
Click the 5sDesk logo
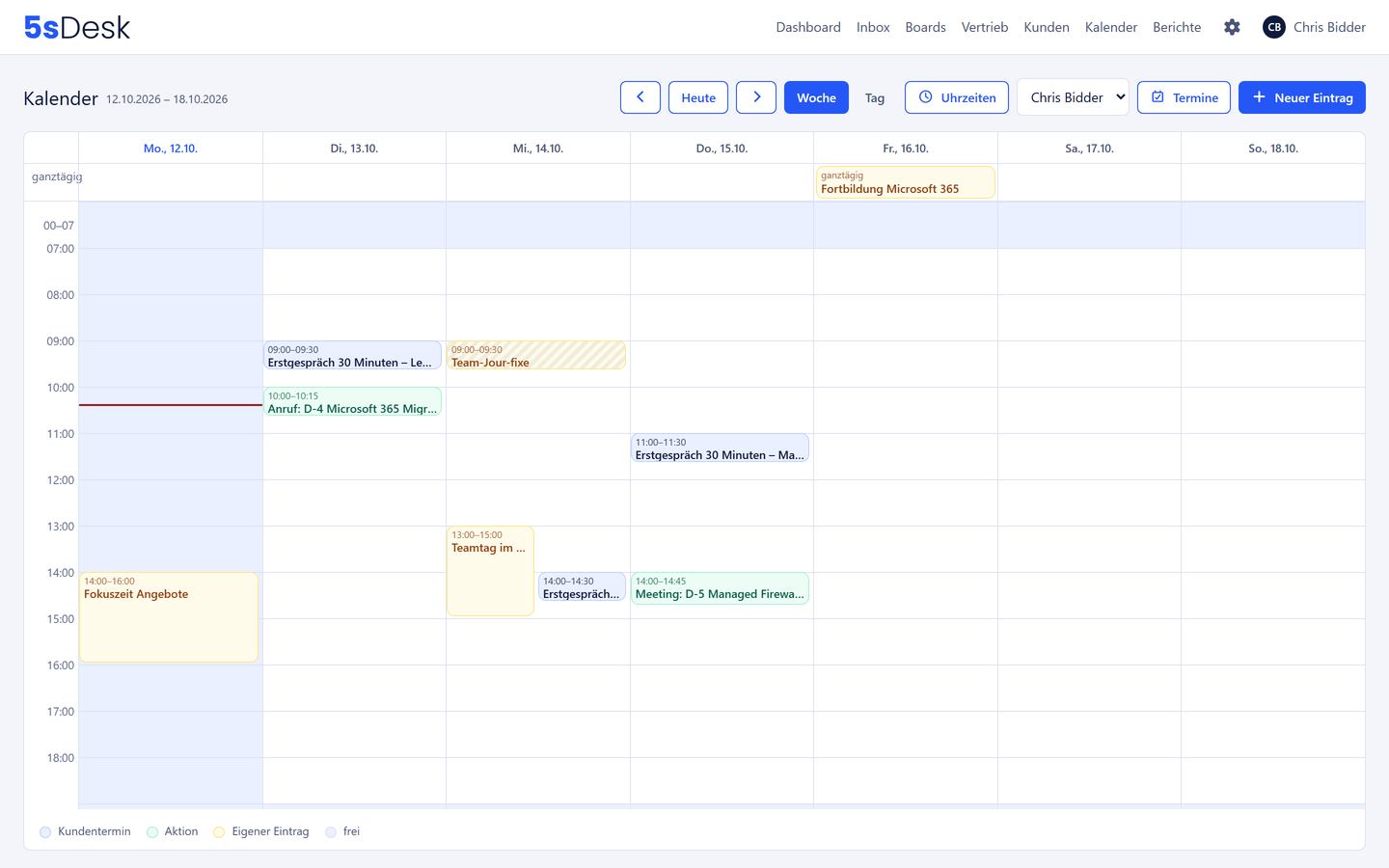(77, 27)
